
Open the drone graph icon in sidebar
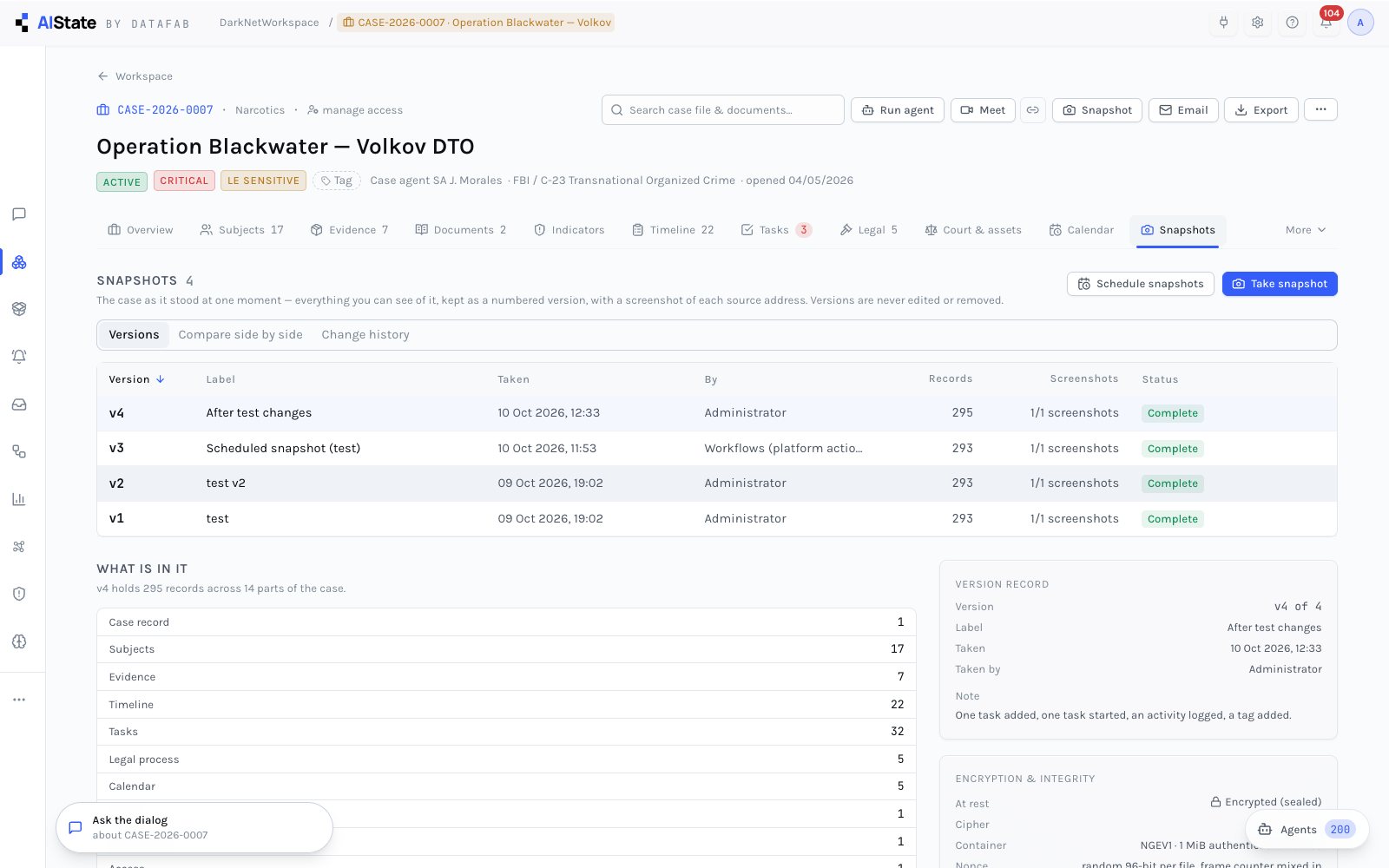(x=19, y=547)
